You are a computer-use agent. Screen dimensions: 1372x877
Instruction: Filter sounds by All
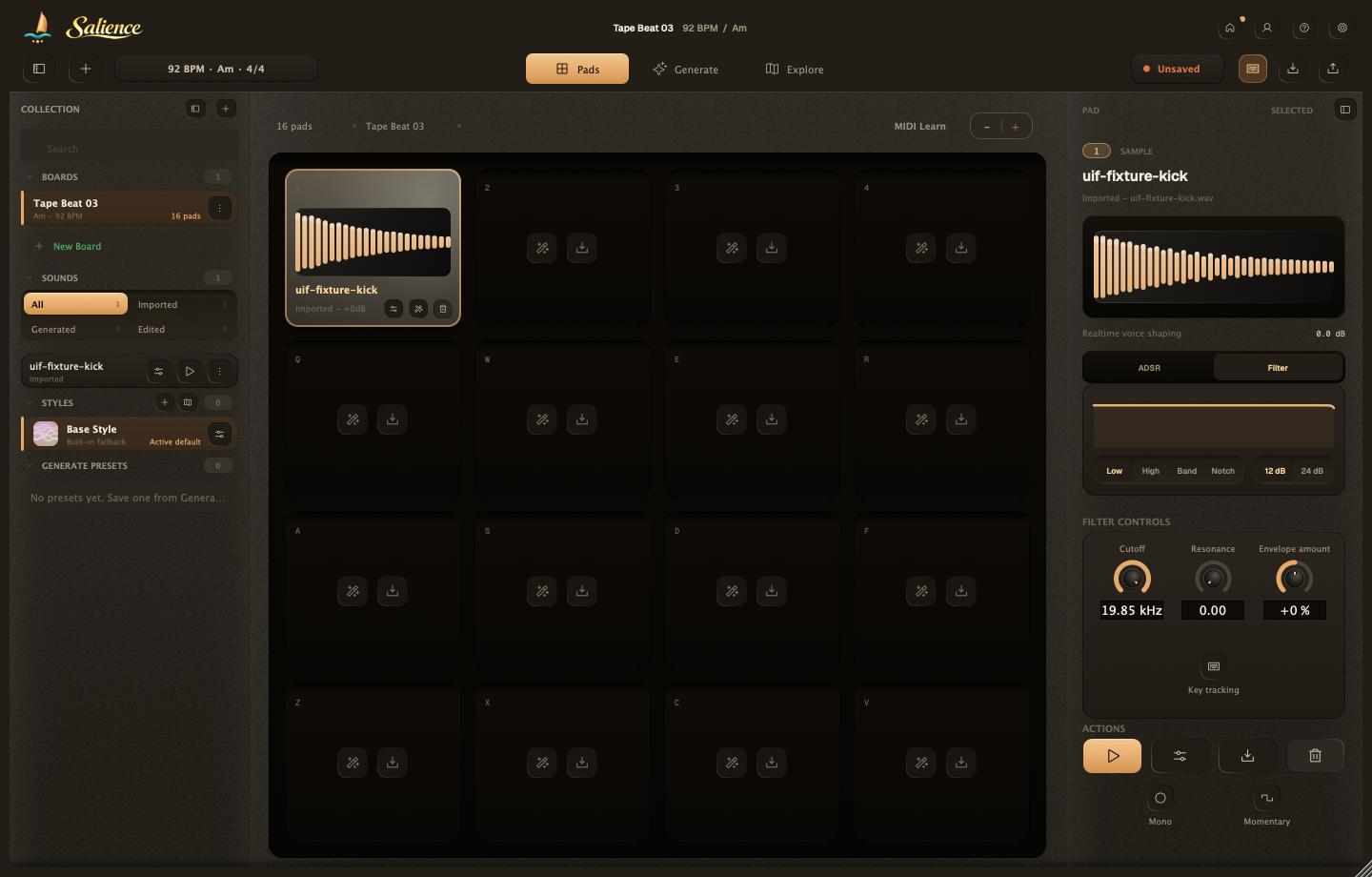click(75, 304)
